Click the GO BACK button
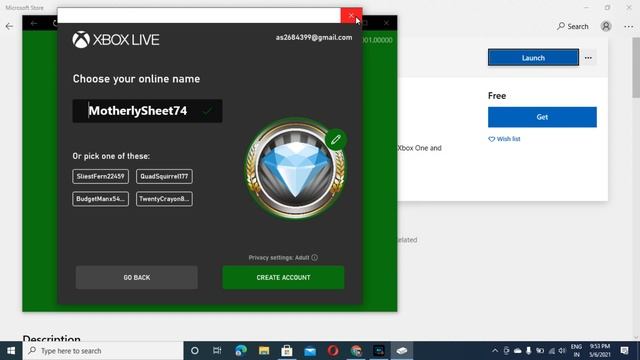Screen dimensions: 640x360 pyautogui.click(x=137, y=278)
